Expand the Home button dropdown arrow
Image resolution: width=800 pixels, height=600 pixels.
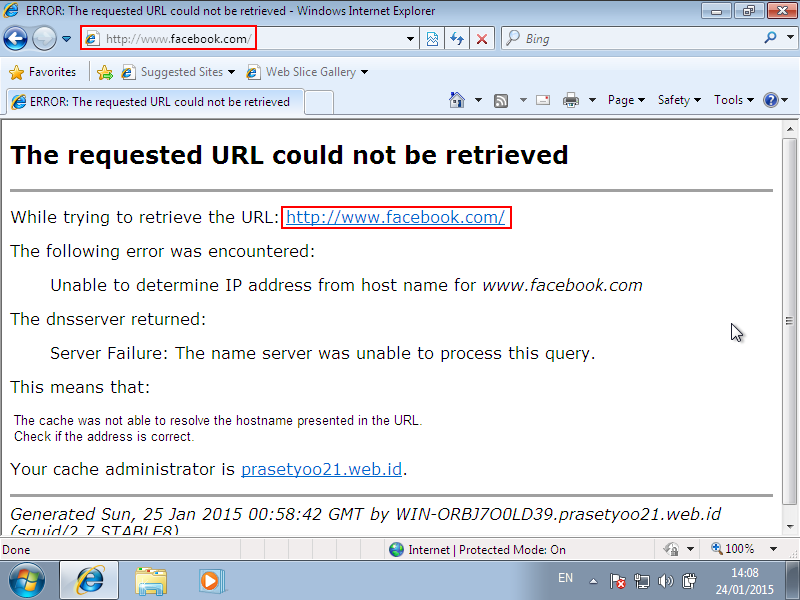pos(478,100)
